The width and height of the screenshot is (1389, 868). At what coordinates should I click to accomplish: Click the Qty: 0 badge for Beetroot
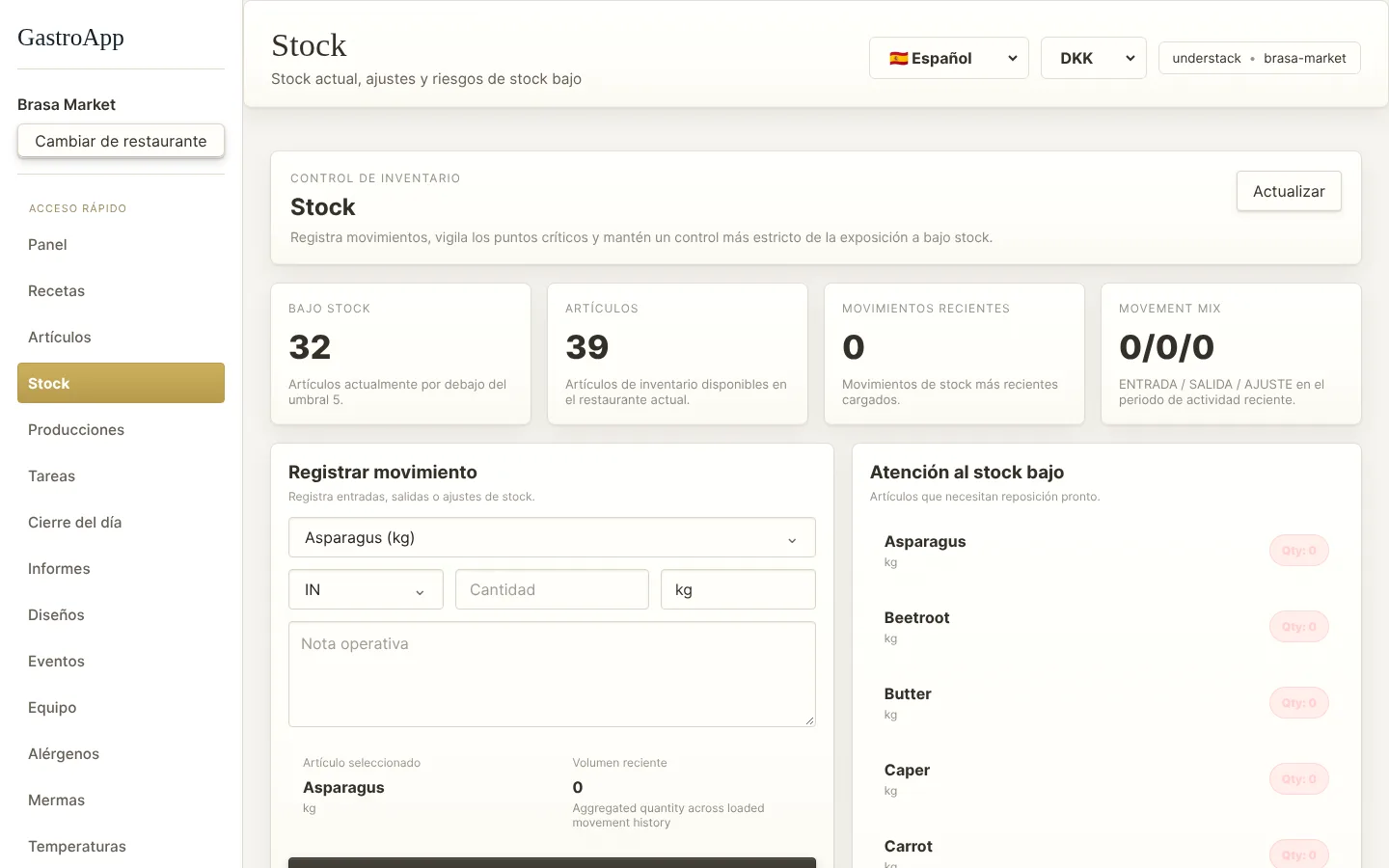[x=1298, y=627]
